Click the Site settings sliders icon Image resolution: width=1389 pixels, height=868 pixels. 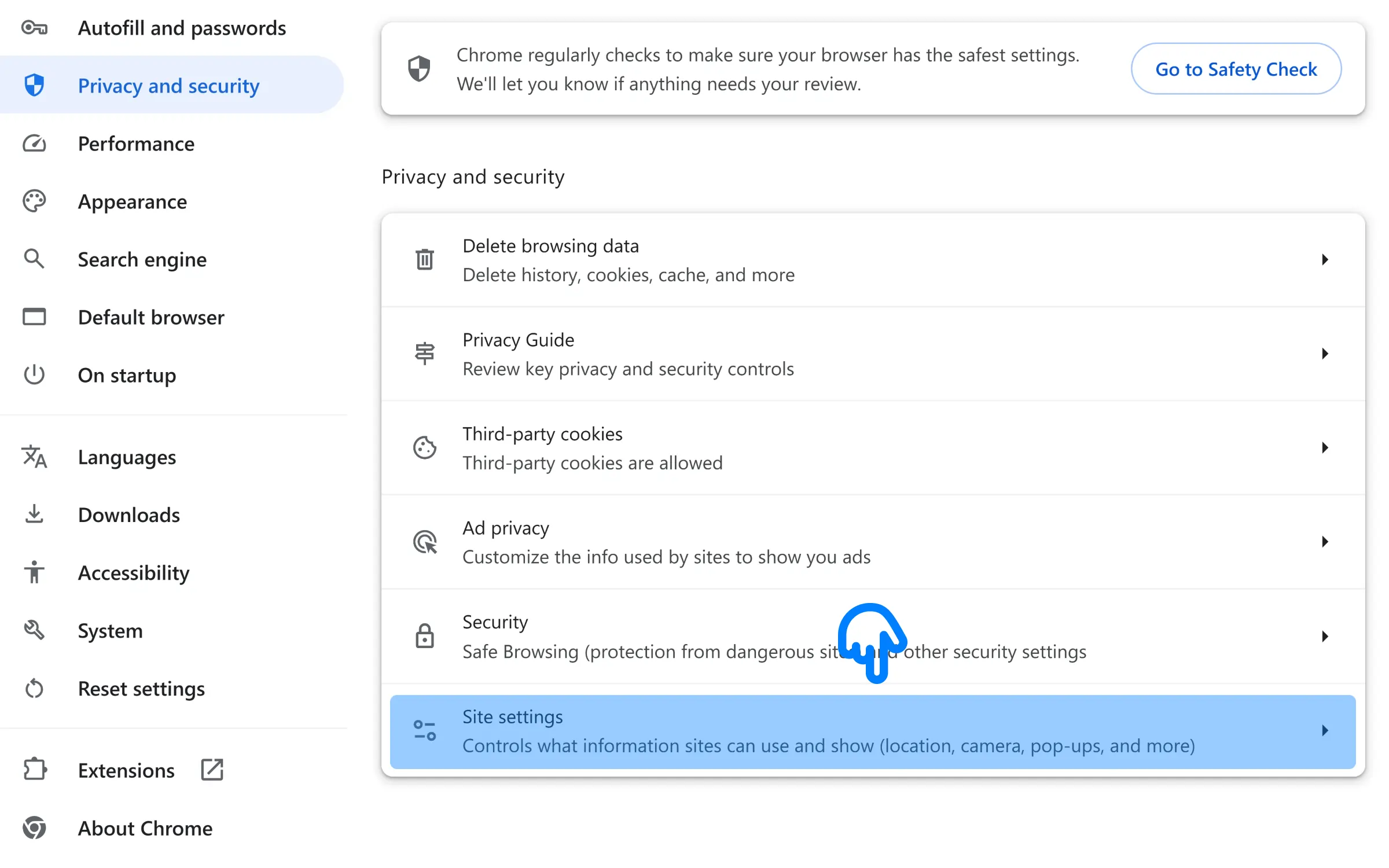423,729
